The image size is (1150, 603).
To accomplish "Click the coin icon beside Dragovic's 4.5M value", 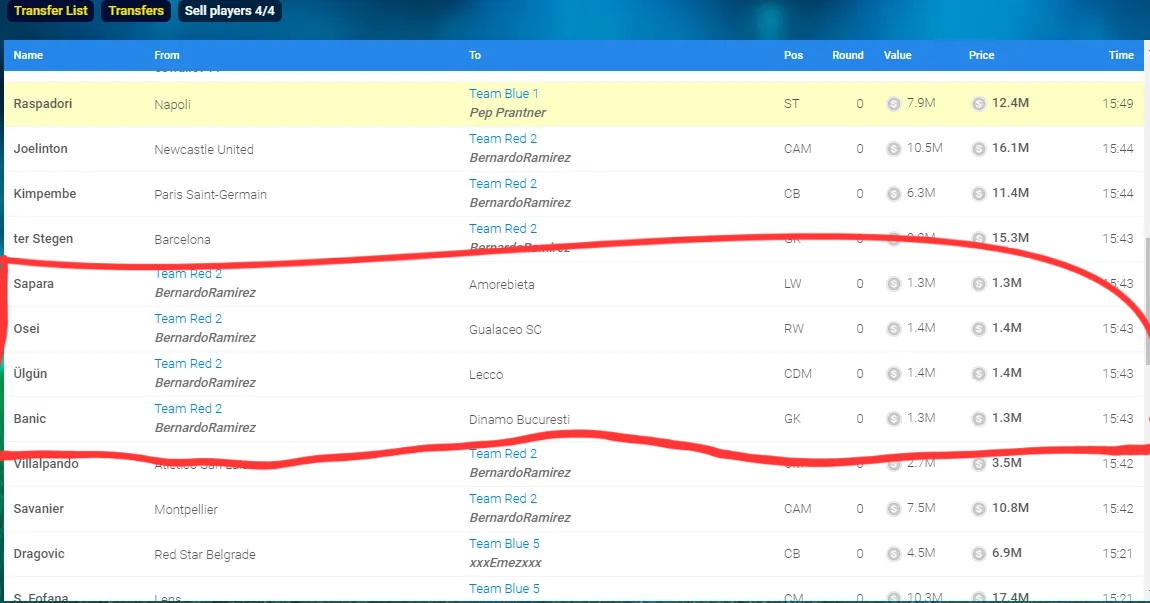I will pyautogui.click(x=893, y=553).
